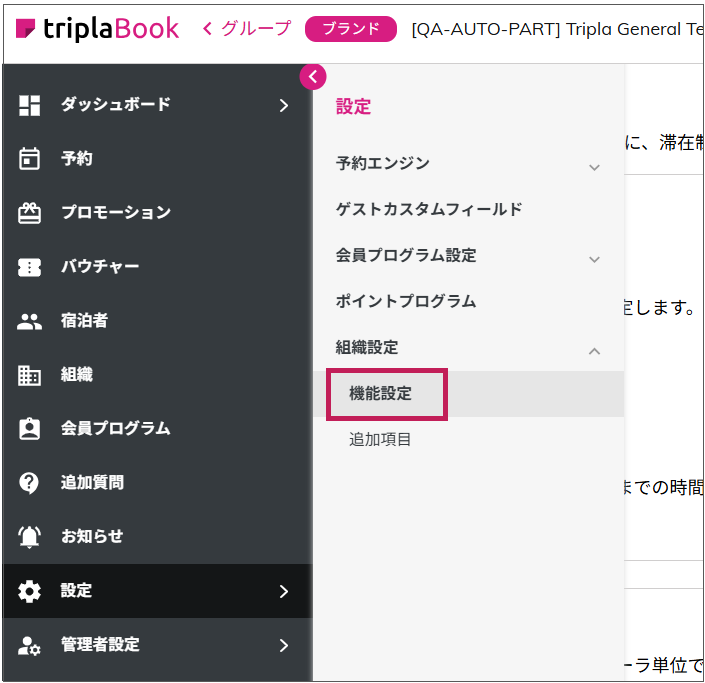
Task: Expand the 会員プログラム設定 chevron
Action: click(594, 259)
